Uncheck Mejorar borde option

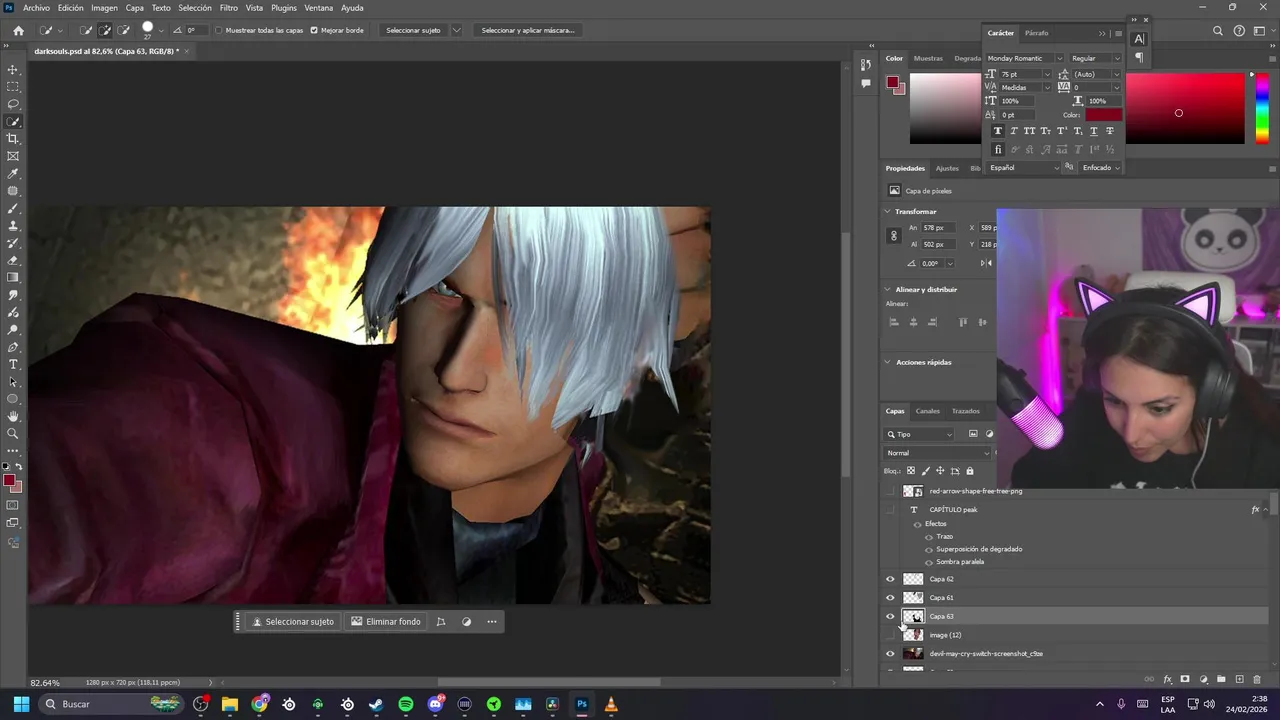pyautogui.click(x=314, y=31)
